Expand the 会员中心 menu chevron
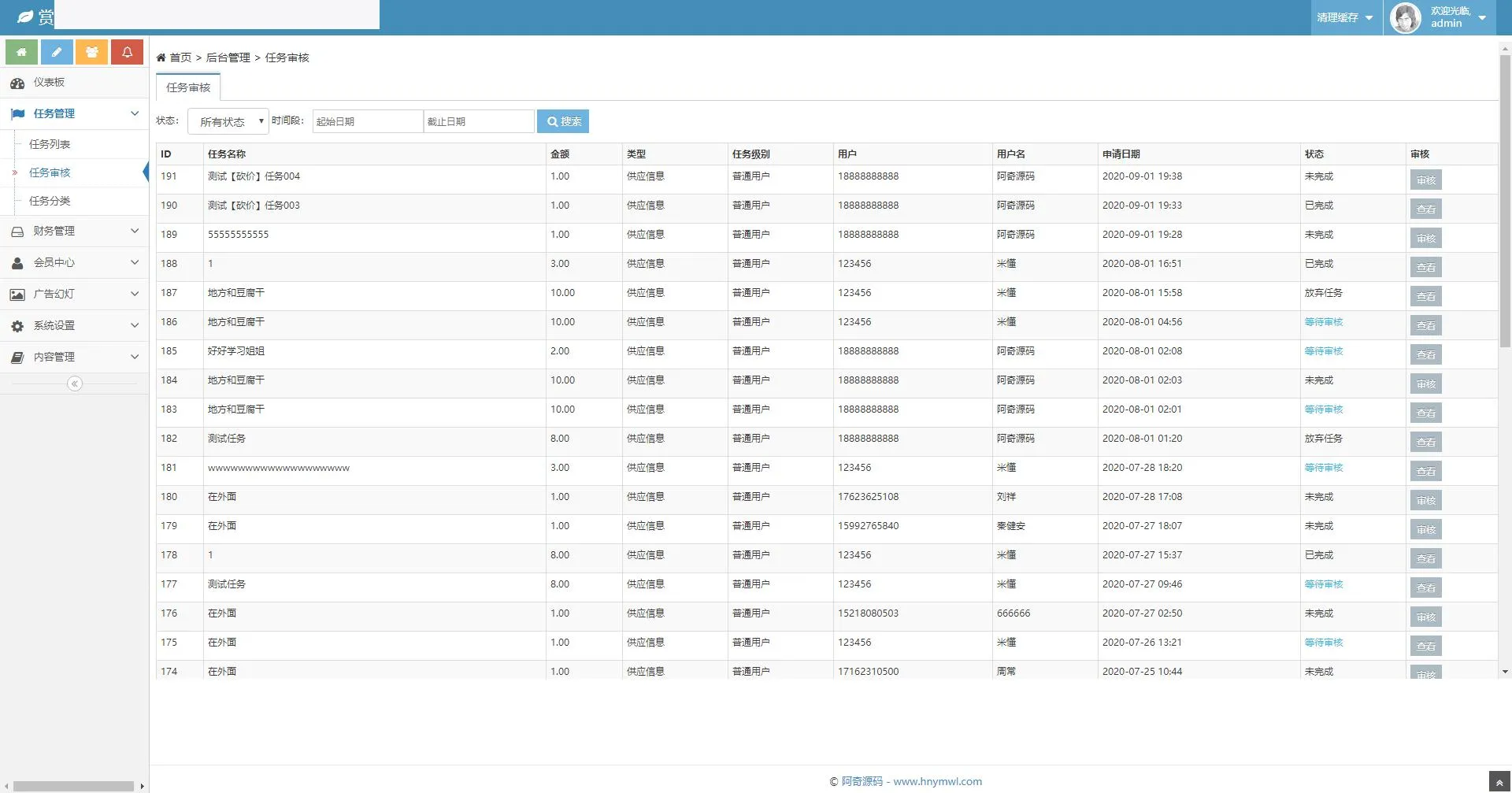 click(135, 262)
